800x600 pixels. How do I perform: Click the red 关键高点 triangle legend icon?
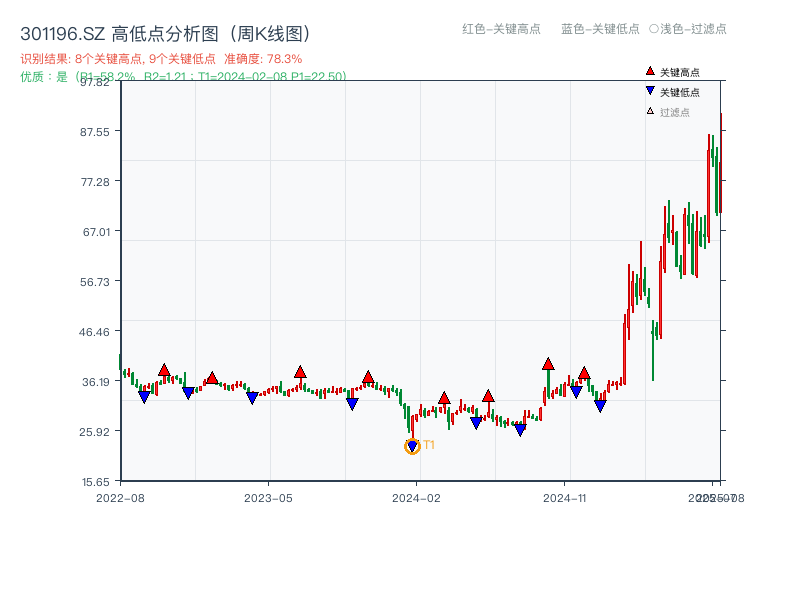tap(649, 71)
